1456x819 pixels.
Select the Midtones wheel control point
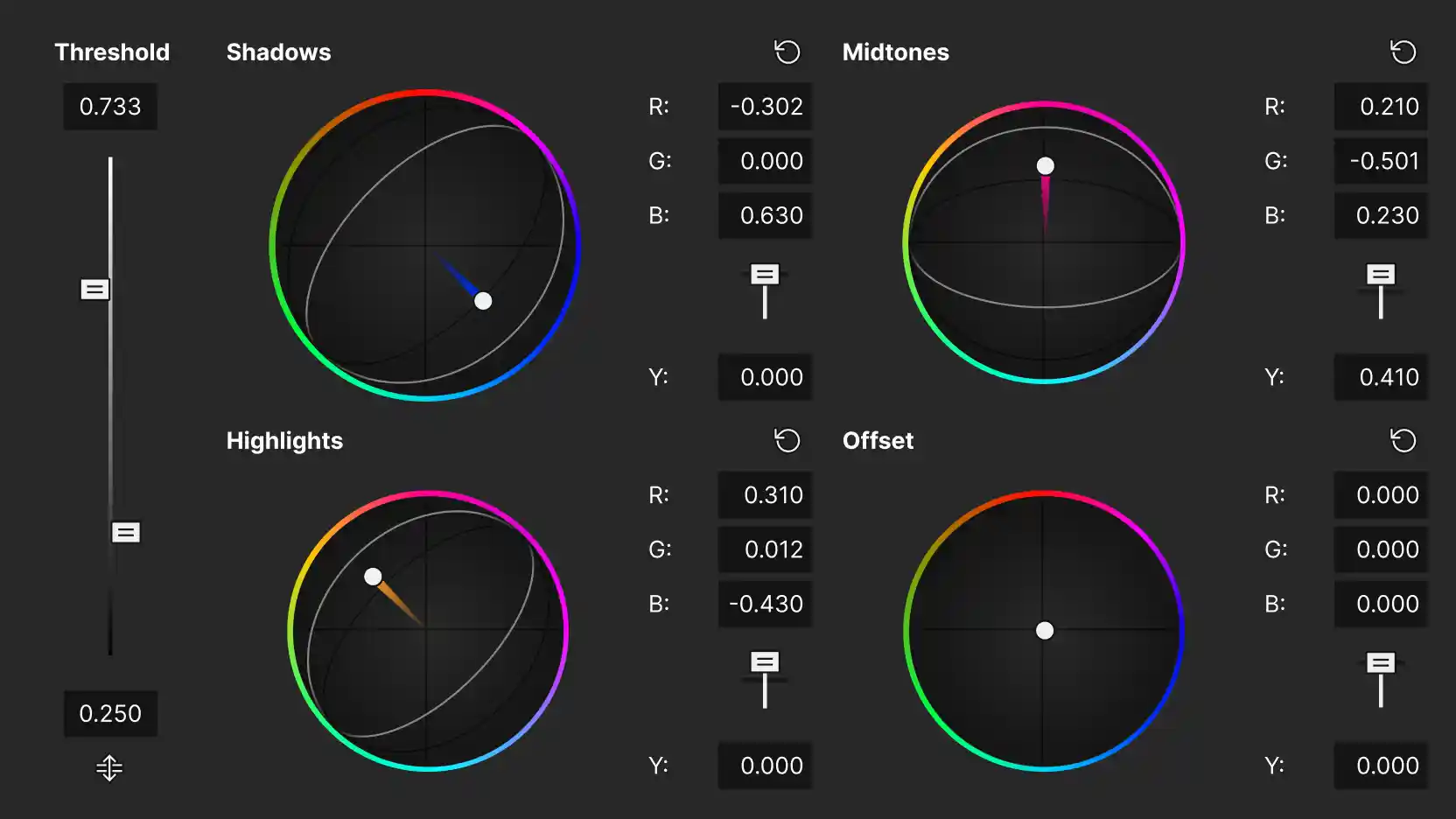(x=1046, y=165)
